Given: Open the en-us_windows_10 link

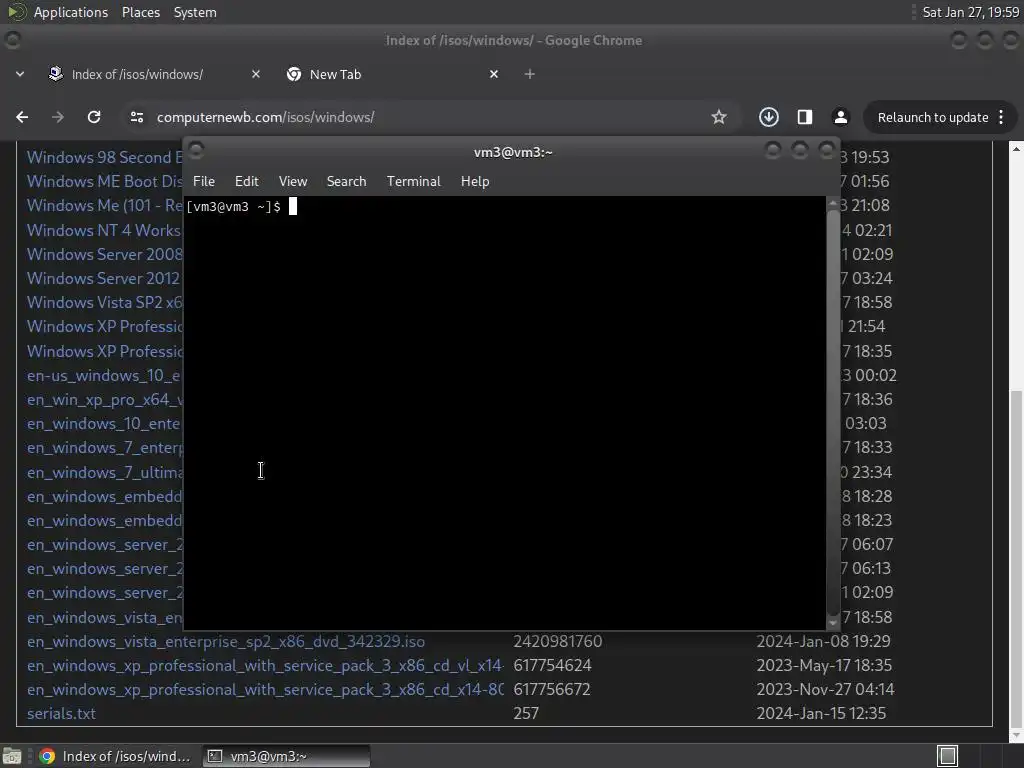Looking at the screenshot, I should point(104,376).
